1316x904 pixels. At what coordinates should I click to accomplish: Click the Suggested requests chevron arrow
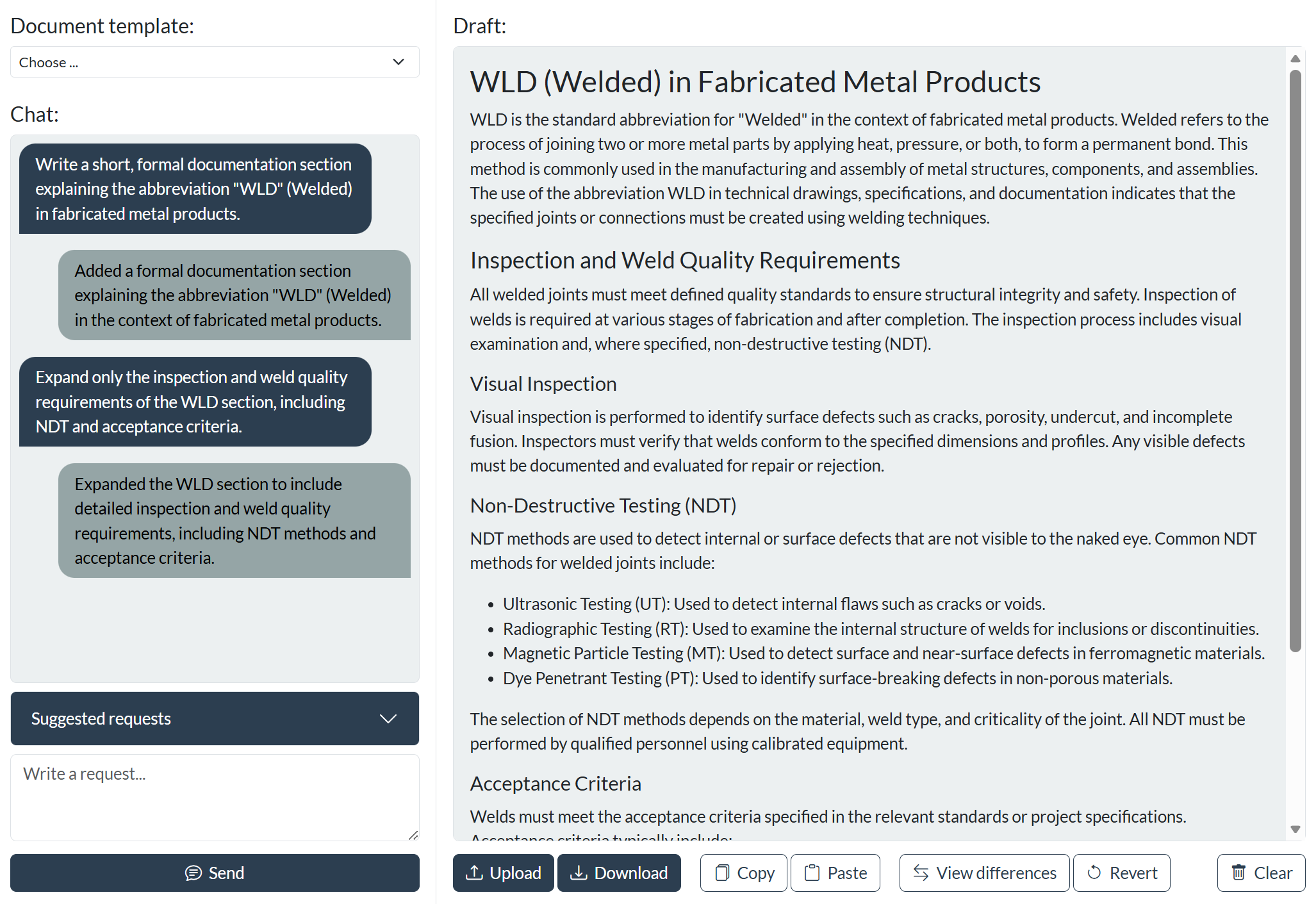388,718
